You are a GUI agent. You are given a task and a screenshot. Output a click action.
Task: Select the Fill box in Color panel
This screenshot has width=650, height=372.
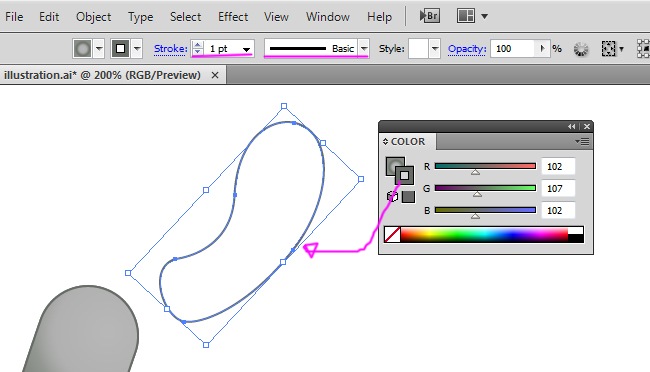click(393, 164)
